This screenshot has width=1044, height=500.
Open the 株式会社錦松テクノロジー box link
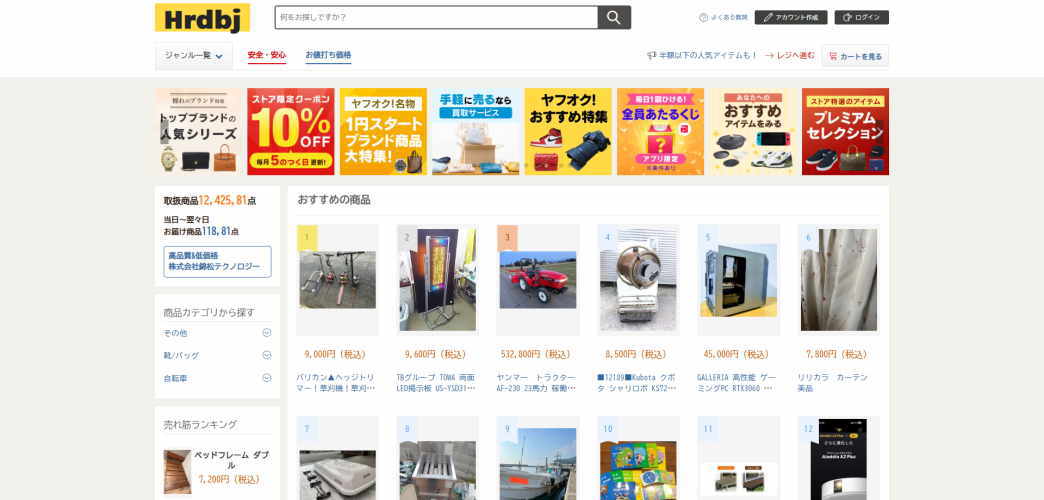(218, 262)
